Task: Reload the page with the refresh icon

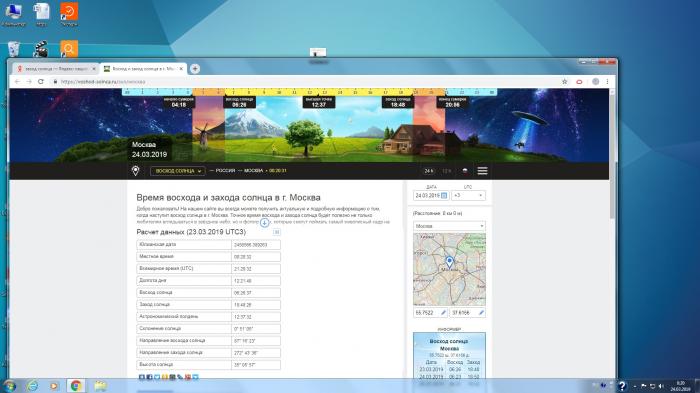Action: tap(41, 82)
